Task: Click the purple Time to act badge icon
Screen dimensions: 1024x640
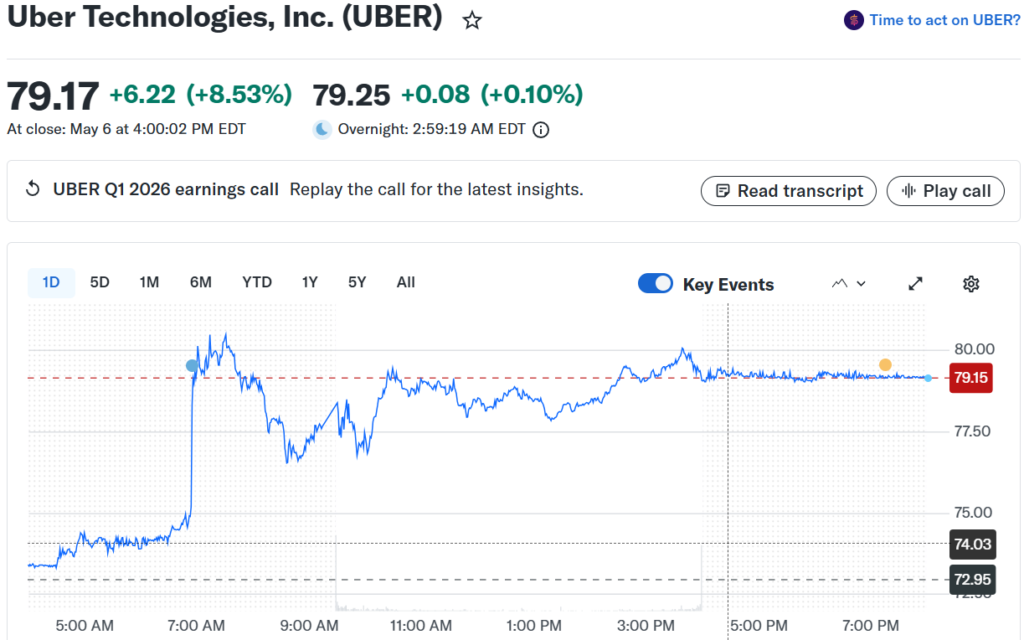Action: 854,20
